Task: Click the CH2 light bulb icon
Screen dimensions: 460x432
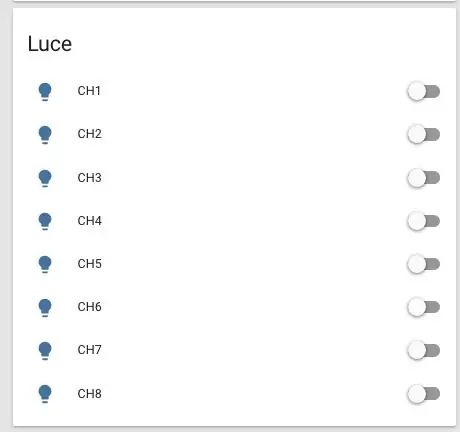Action: tap(45, 135)
